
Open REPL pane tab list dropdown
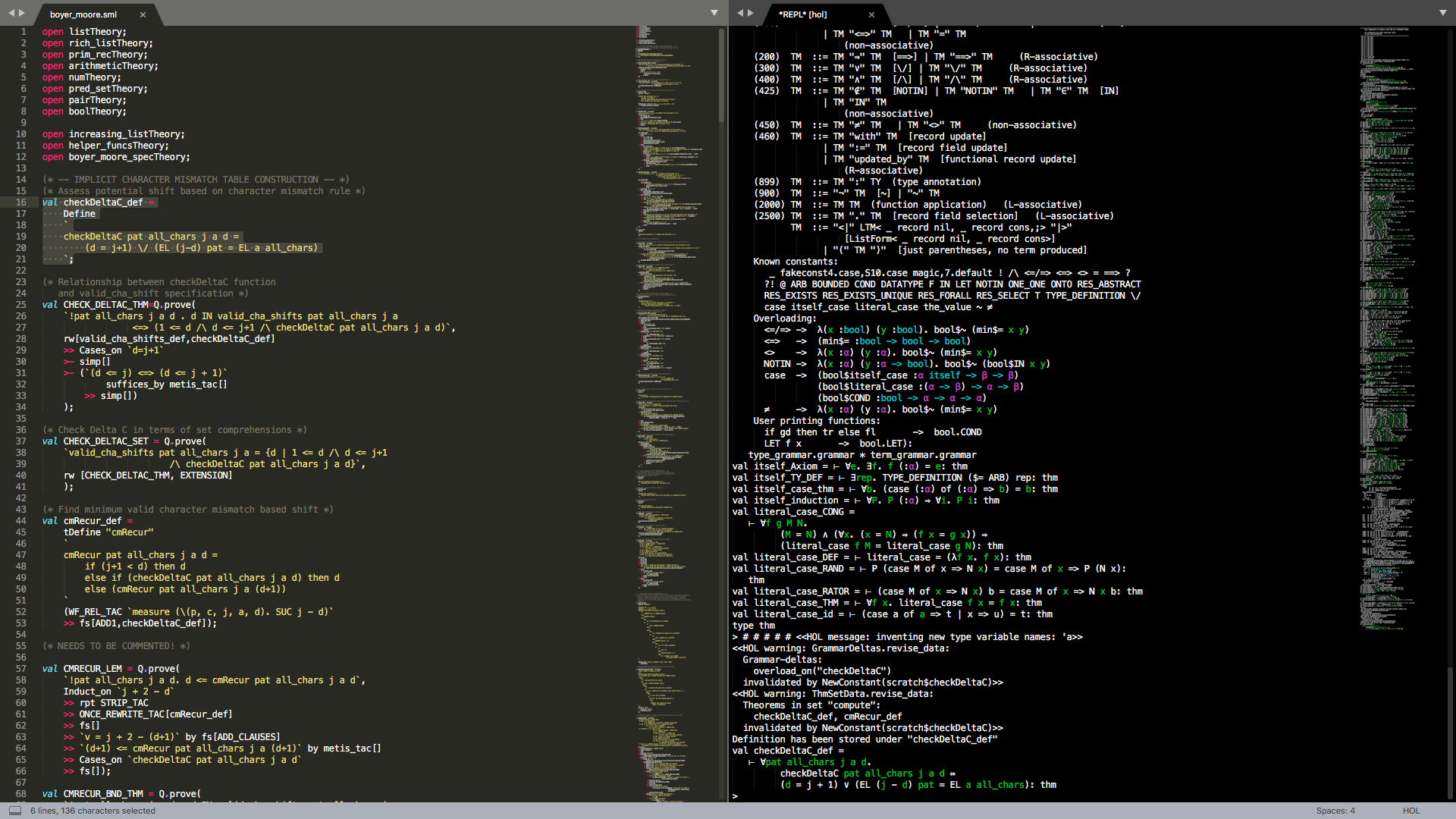pos(1442,13)
